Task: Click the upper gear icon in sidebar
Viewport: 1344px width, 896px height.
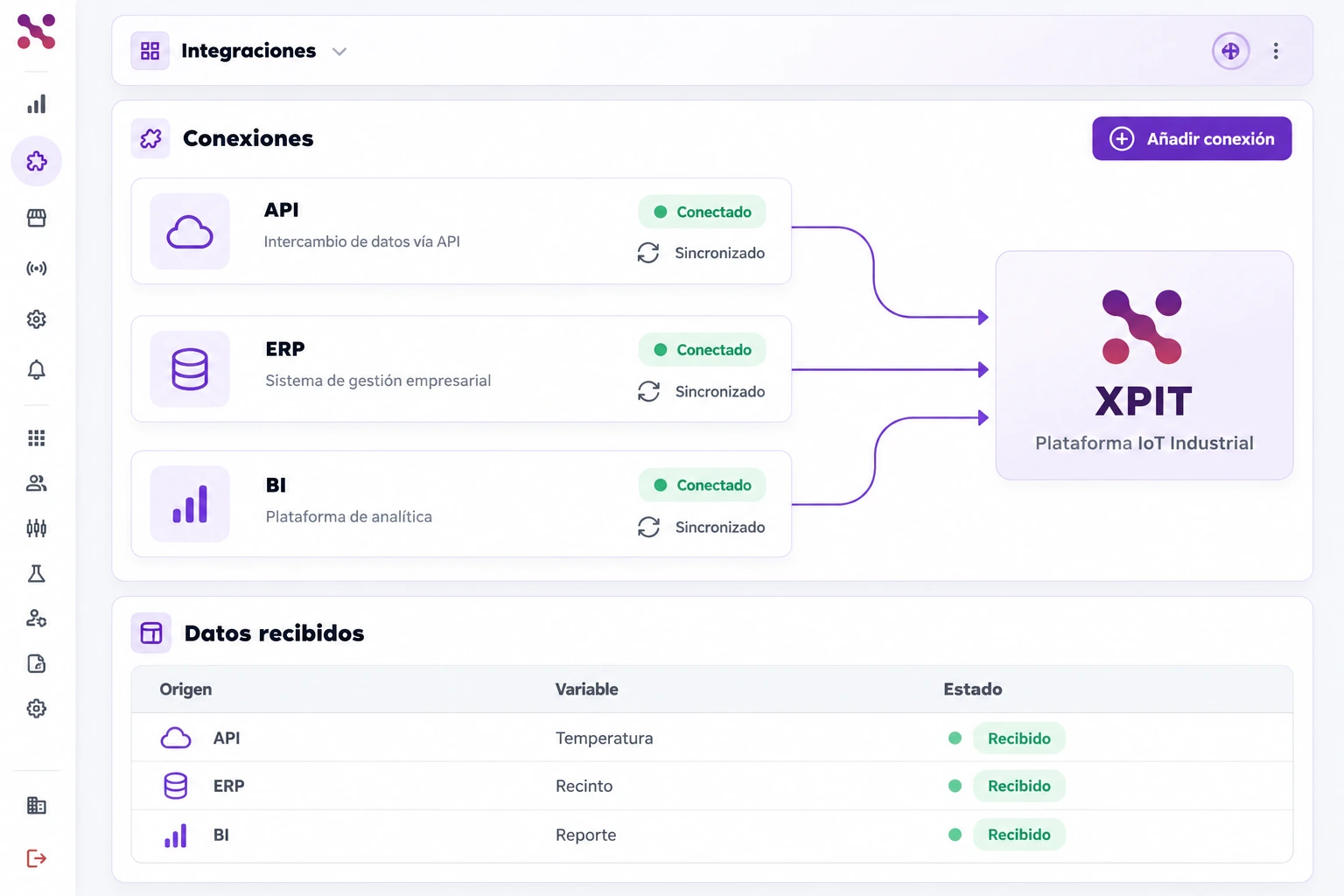Action: (36, 319)
